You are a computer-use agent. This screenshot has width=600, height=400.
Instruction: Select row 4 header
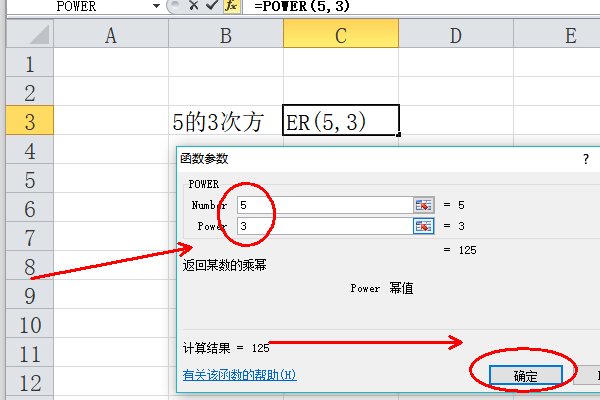click(x=30, y=150)
